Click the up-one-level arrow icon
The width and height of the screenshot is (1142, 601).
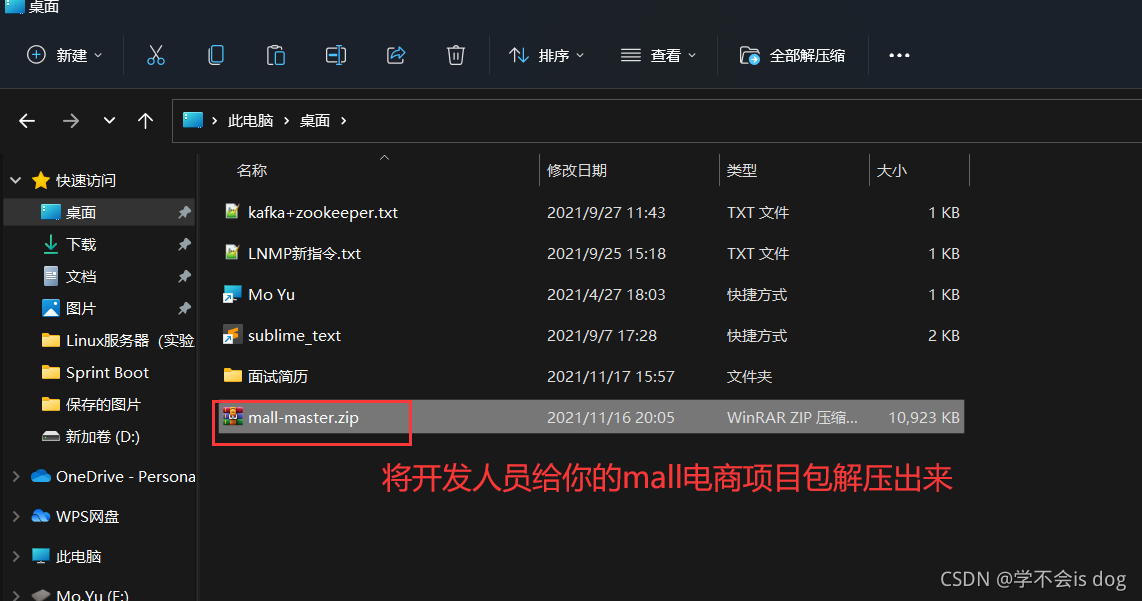(x=145, y=120)
